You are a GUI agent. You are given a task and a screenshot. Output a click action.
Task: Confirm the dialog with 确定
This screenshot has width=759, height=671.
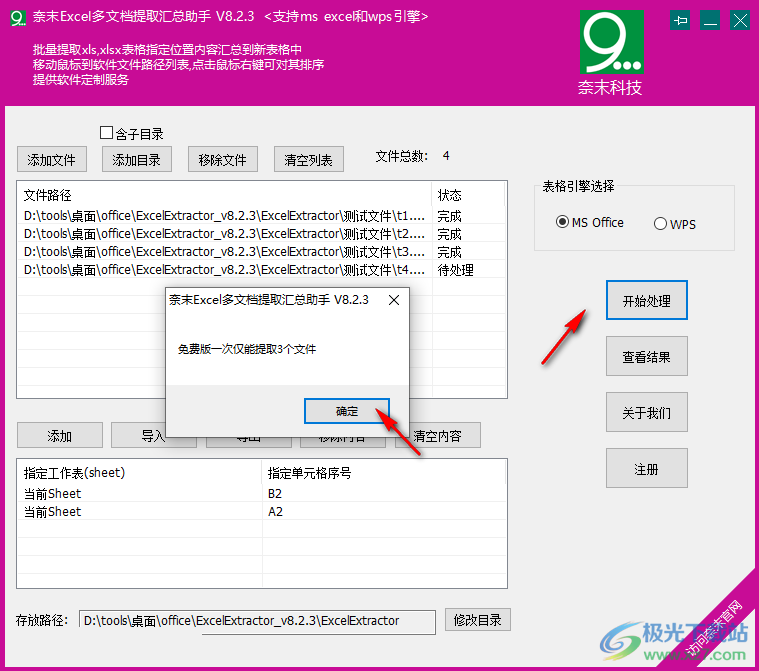347,411
